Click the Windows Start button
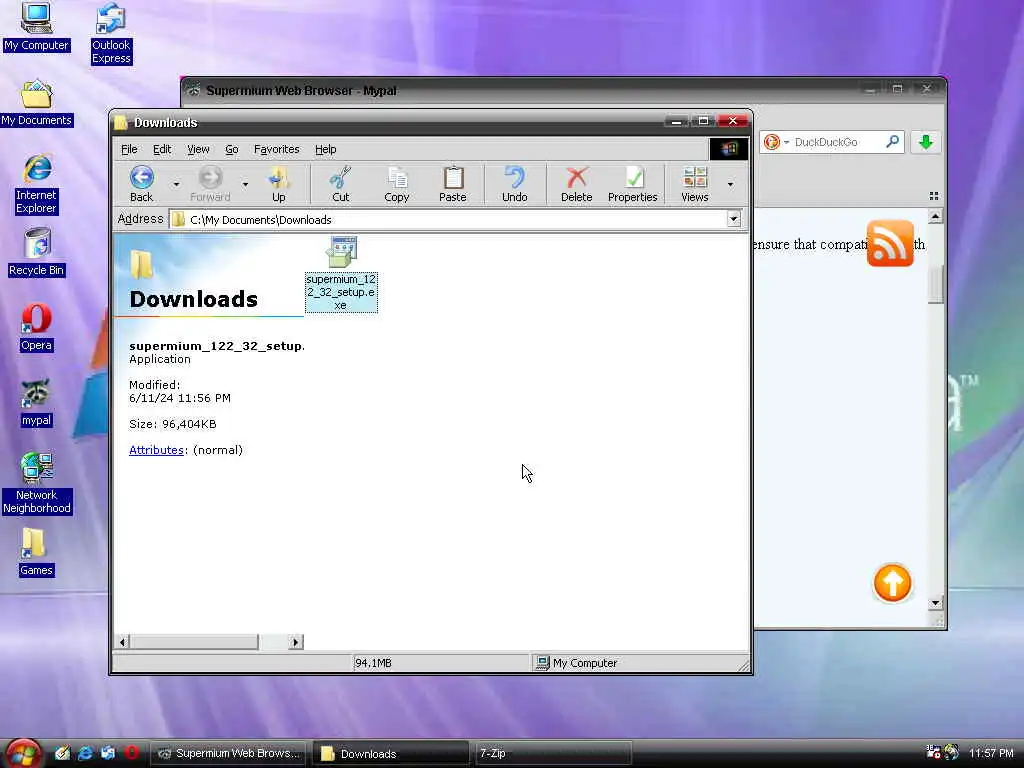1024x768 pixels. [24, 753]
